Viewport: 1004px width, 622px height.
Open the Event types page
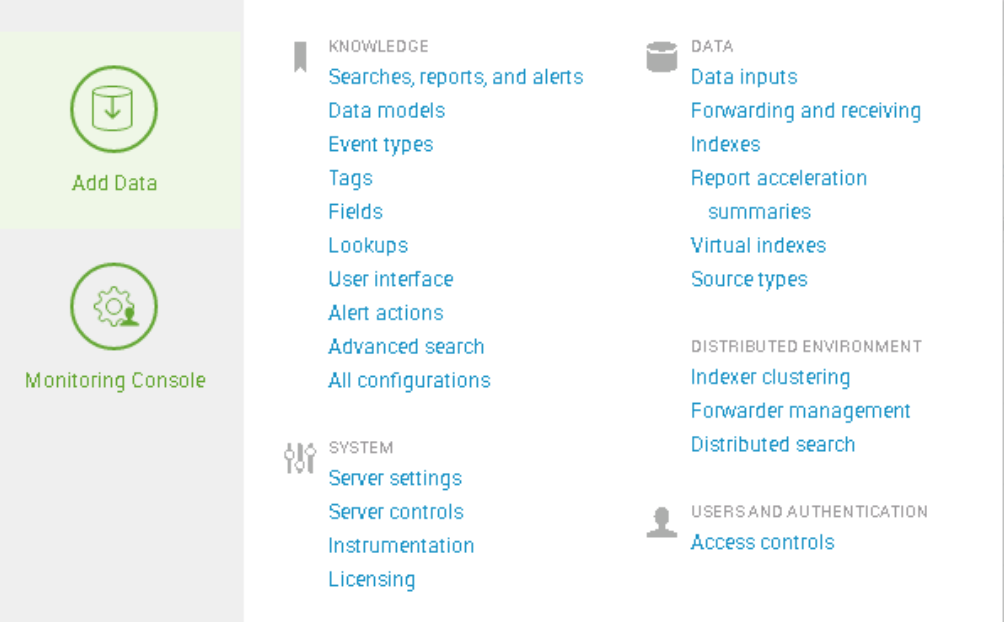tap(380, 144)
